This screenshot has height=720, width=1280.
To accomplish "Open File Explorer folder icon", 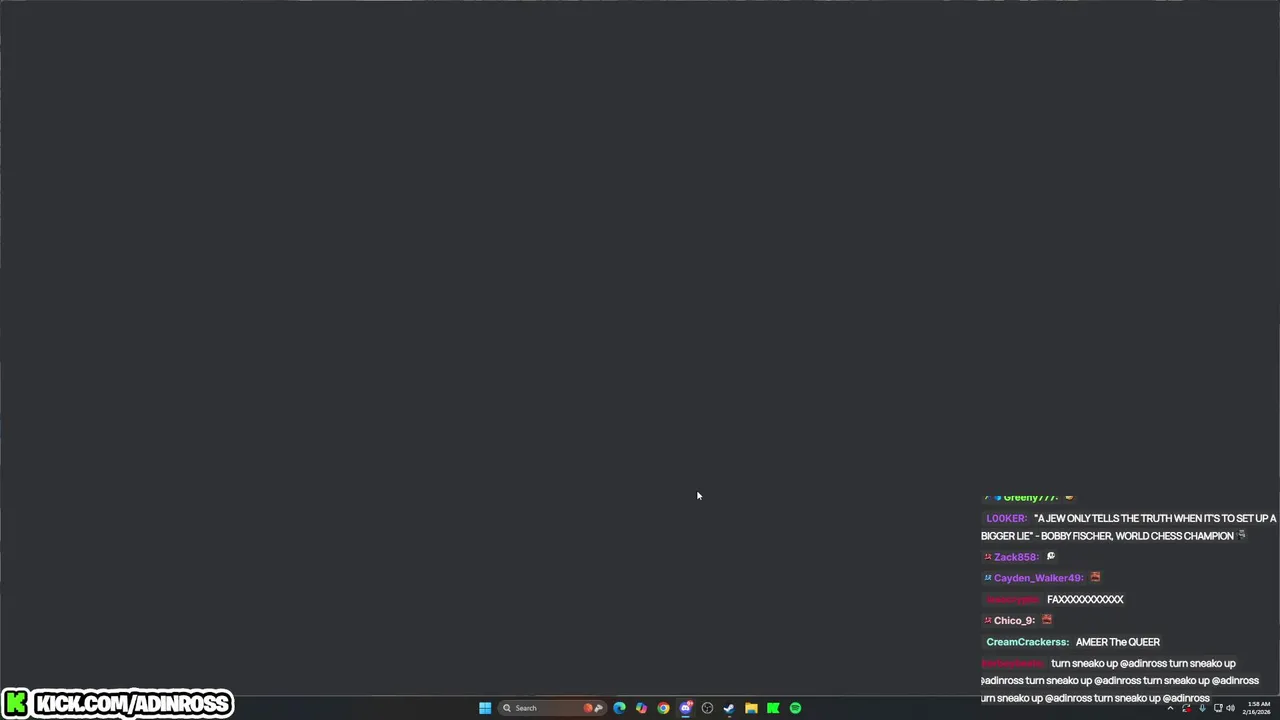I will 751,708.
